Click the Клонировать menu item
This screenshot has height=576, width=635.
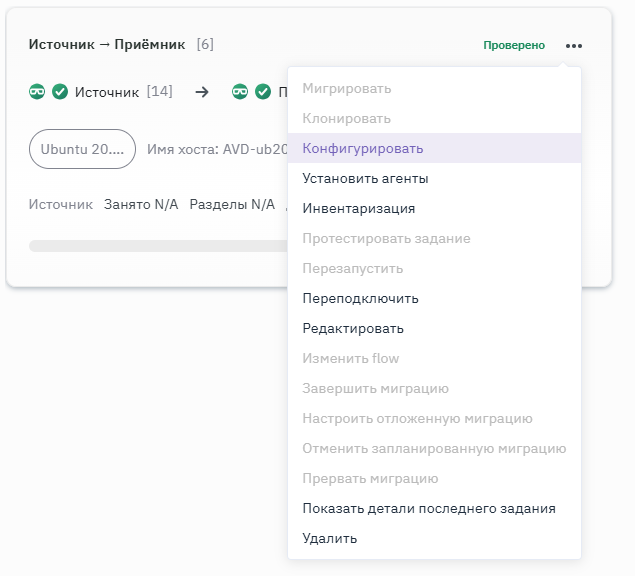[346, 118]
